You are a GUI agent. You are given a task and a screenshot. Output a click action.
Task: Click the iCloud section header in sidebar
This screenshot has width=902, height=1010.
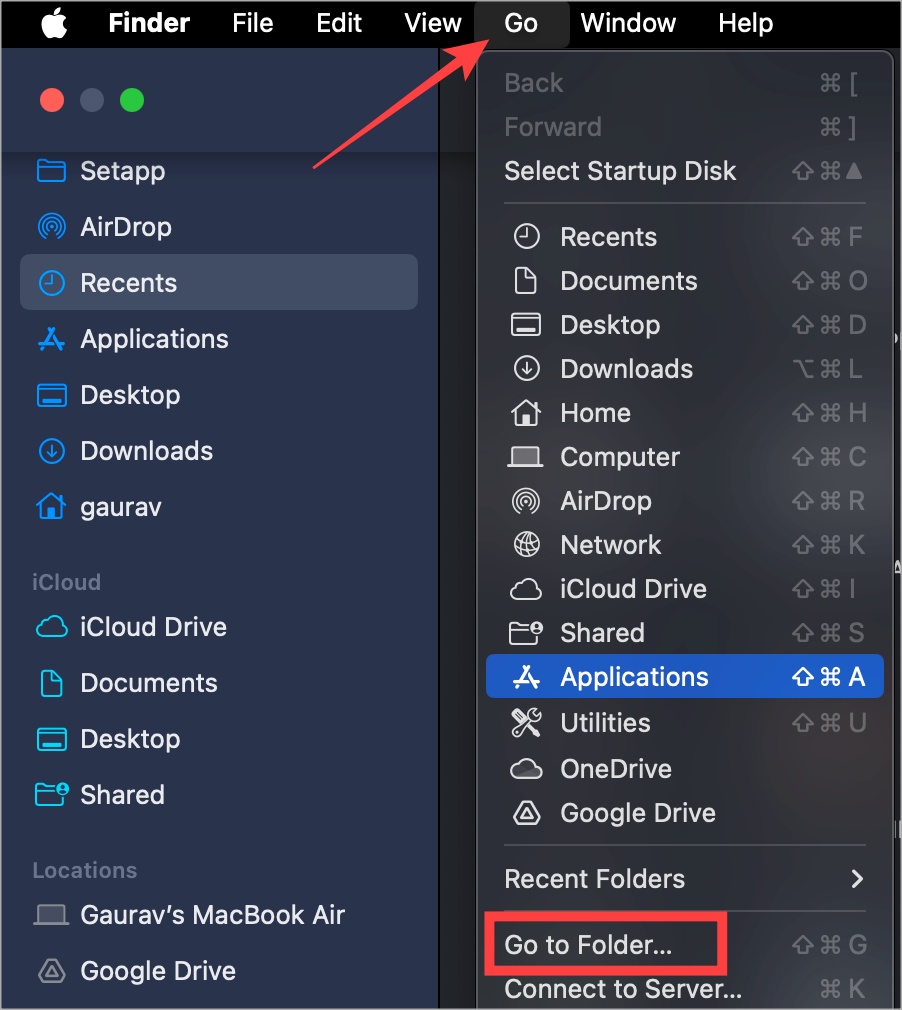(66, 582)
